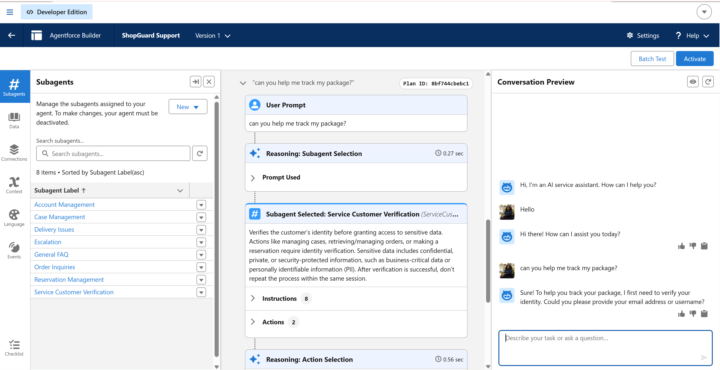Focus the Describe your task input box

pyautogui.click(x=605, y=348)
